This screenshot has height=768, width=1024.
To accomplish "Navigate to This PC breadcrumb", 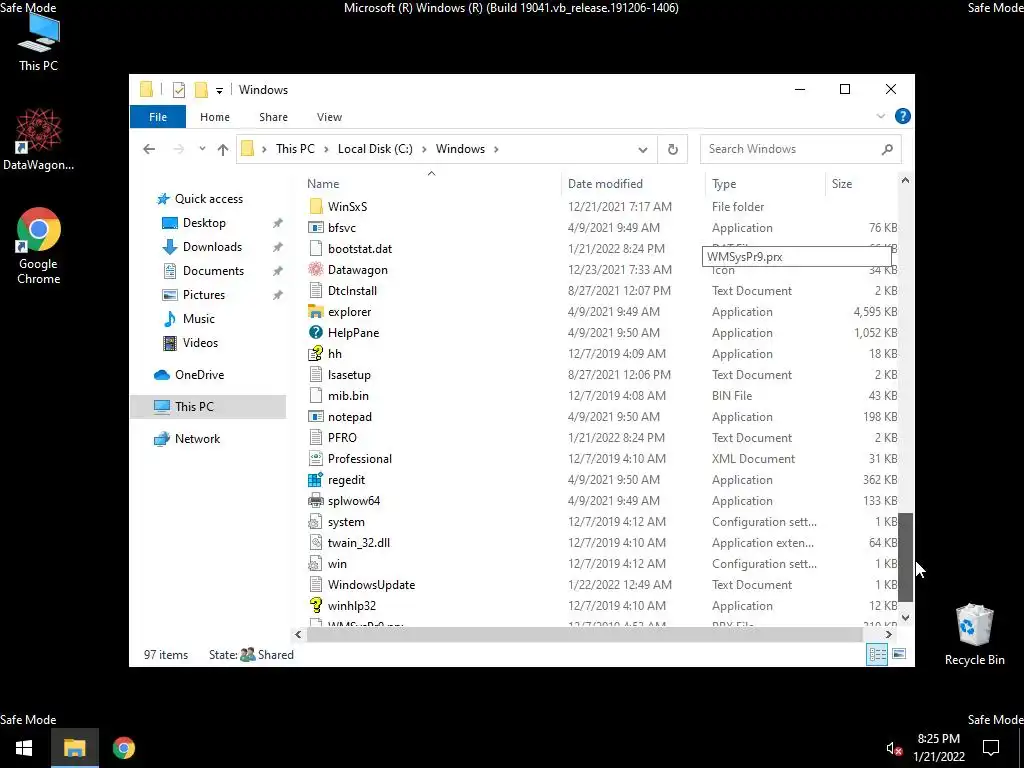I will 295,149.
